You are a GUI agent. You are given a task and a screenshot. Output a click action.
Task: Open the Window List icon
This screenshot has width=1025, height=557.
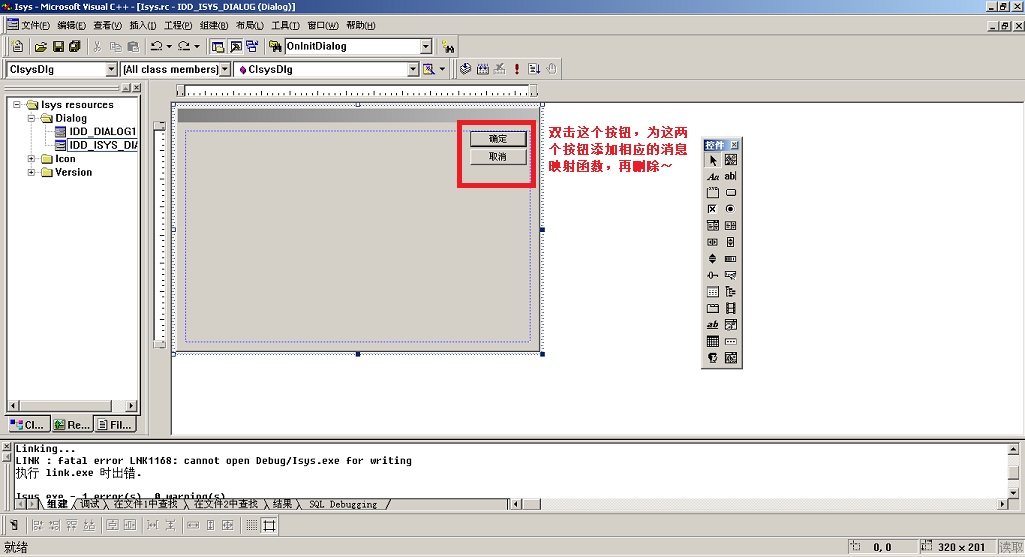[x=252, y=46]
